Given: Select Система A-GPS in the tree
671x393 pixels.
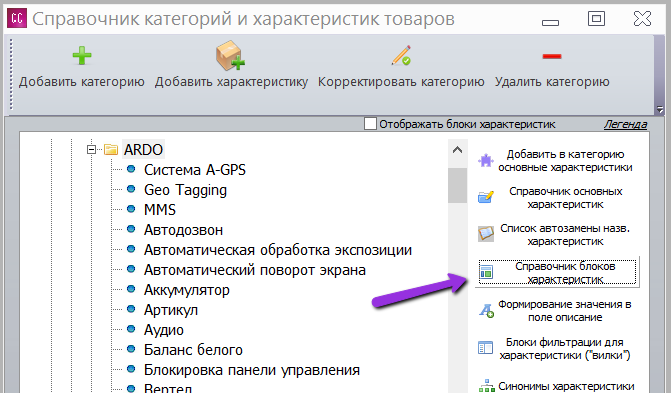Looking at the screenshot, I should point(195,170).
